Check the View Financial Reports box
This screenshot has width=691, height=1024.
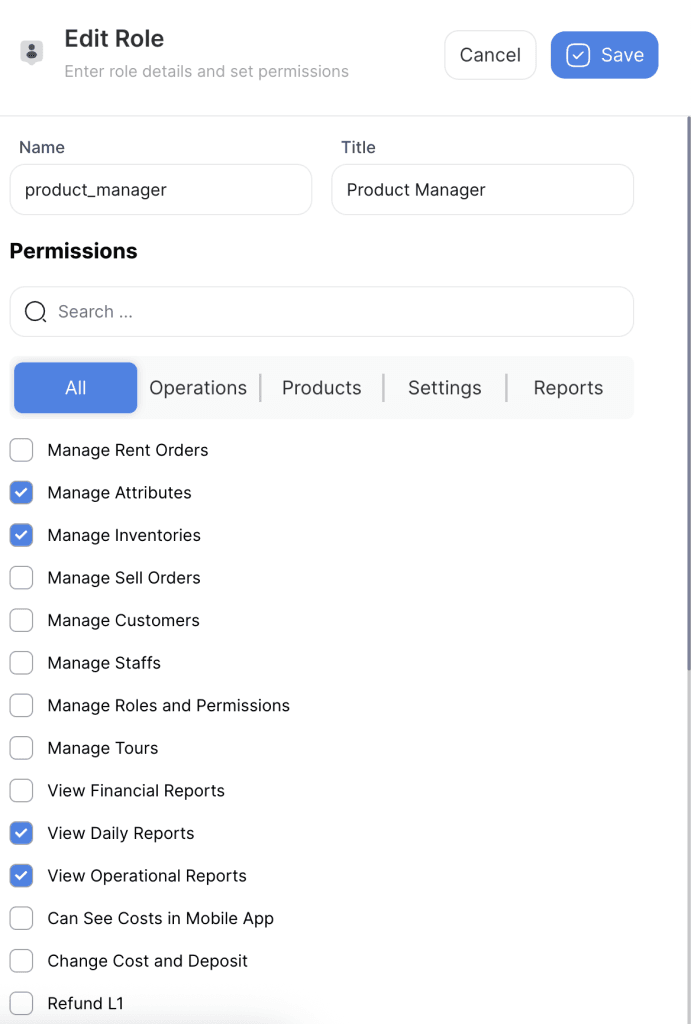coord(21,791)
